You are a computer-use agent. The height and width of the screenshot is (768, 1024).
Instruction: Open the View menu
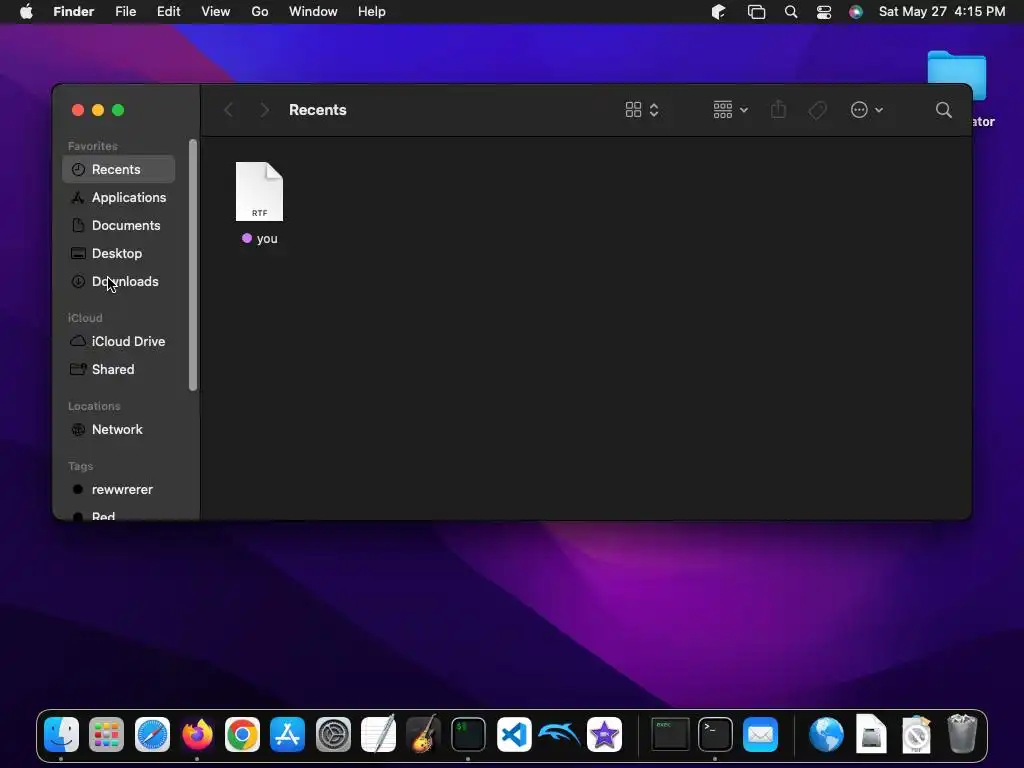(x=216, y=12)
